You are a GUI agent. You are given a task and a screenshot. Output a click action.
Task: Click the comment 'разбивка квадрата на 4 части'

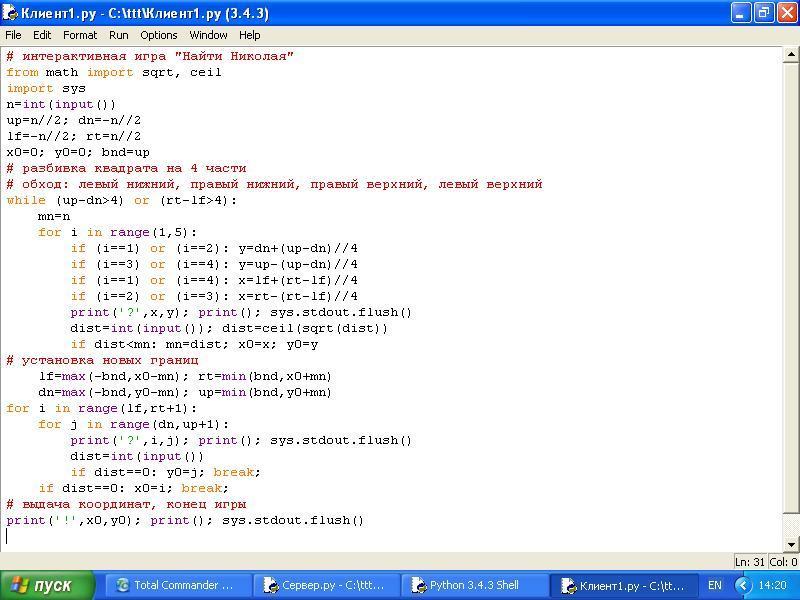126,168
